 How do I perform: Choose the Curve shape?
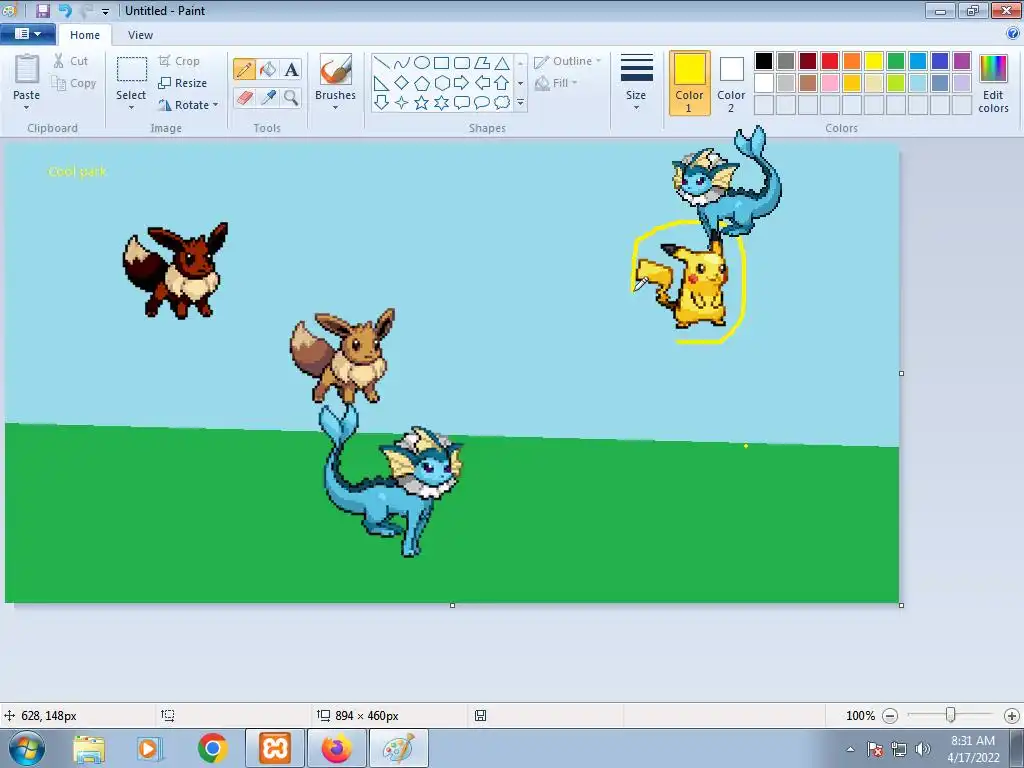pyautogui.click(x=402, y=63)
